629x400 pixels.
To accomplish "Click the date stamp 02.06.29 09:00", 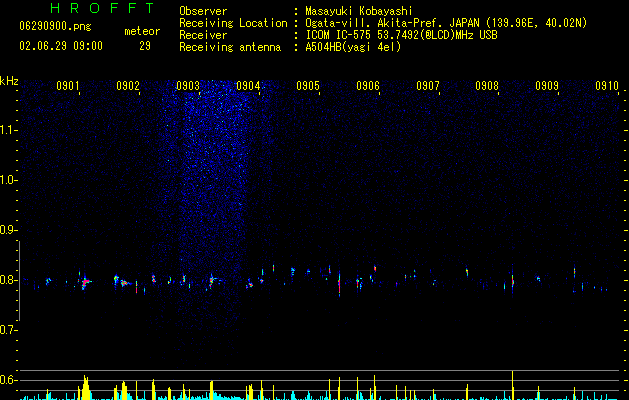I will tap(61, 46).
